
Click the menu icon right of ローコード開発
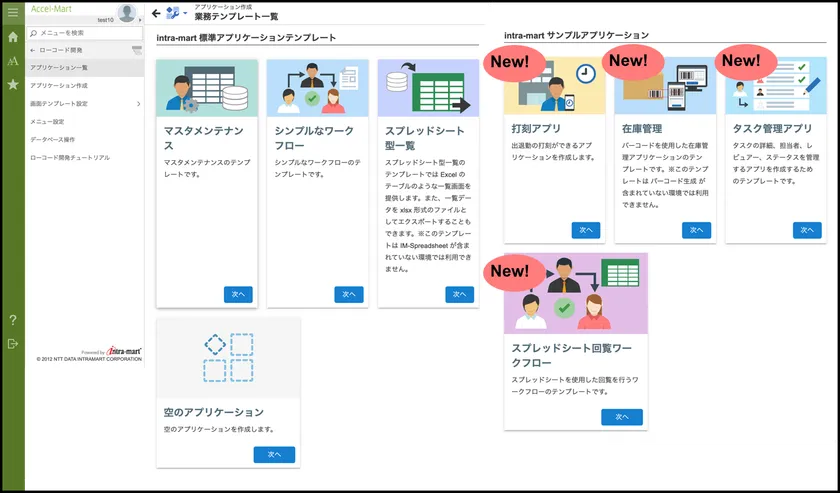pyautogui.click(x=137, y=50)
